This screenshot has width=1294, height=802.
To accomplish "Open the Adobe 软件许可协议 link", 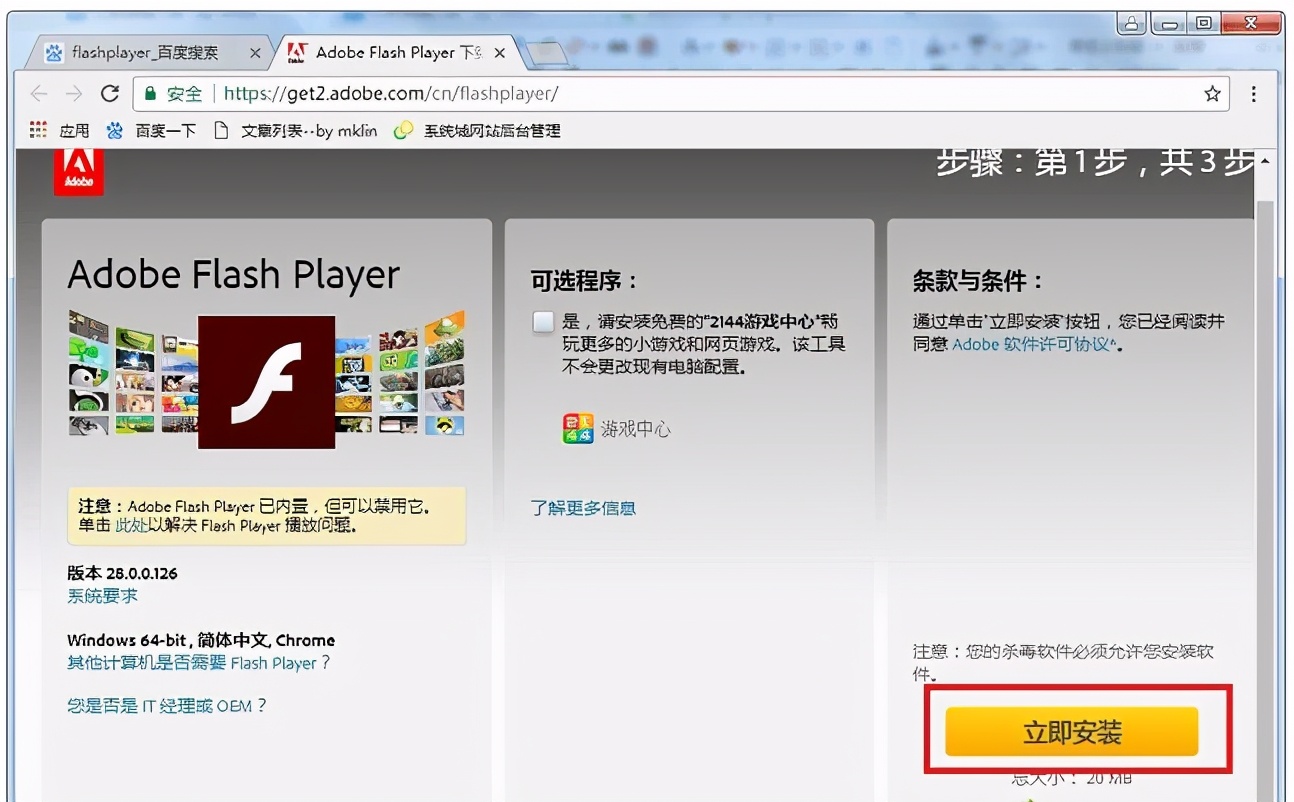I will pyautogui.click(x=1029, y=344).
